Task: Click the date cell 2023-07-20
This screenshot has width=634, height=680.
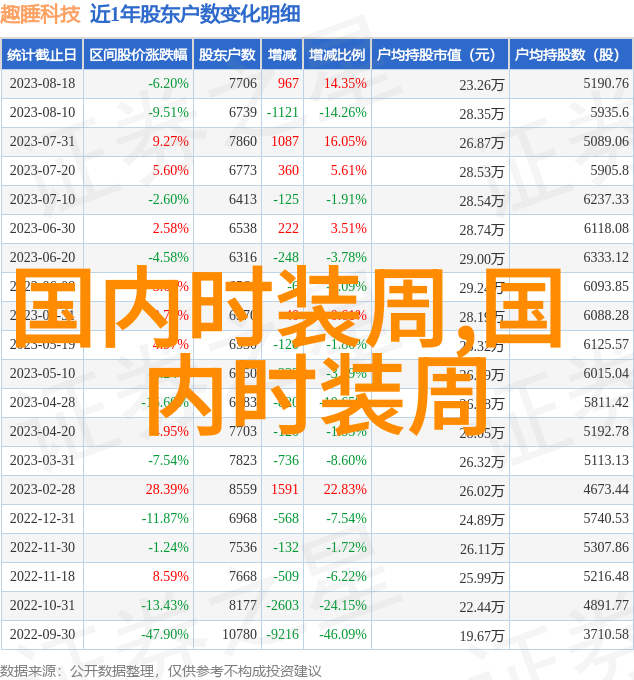Action: point(42,170)
